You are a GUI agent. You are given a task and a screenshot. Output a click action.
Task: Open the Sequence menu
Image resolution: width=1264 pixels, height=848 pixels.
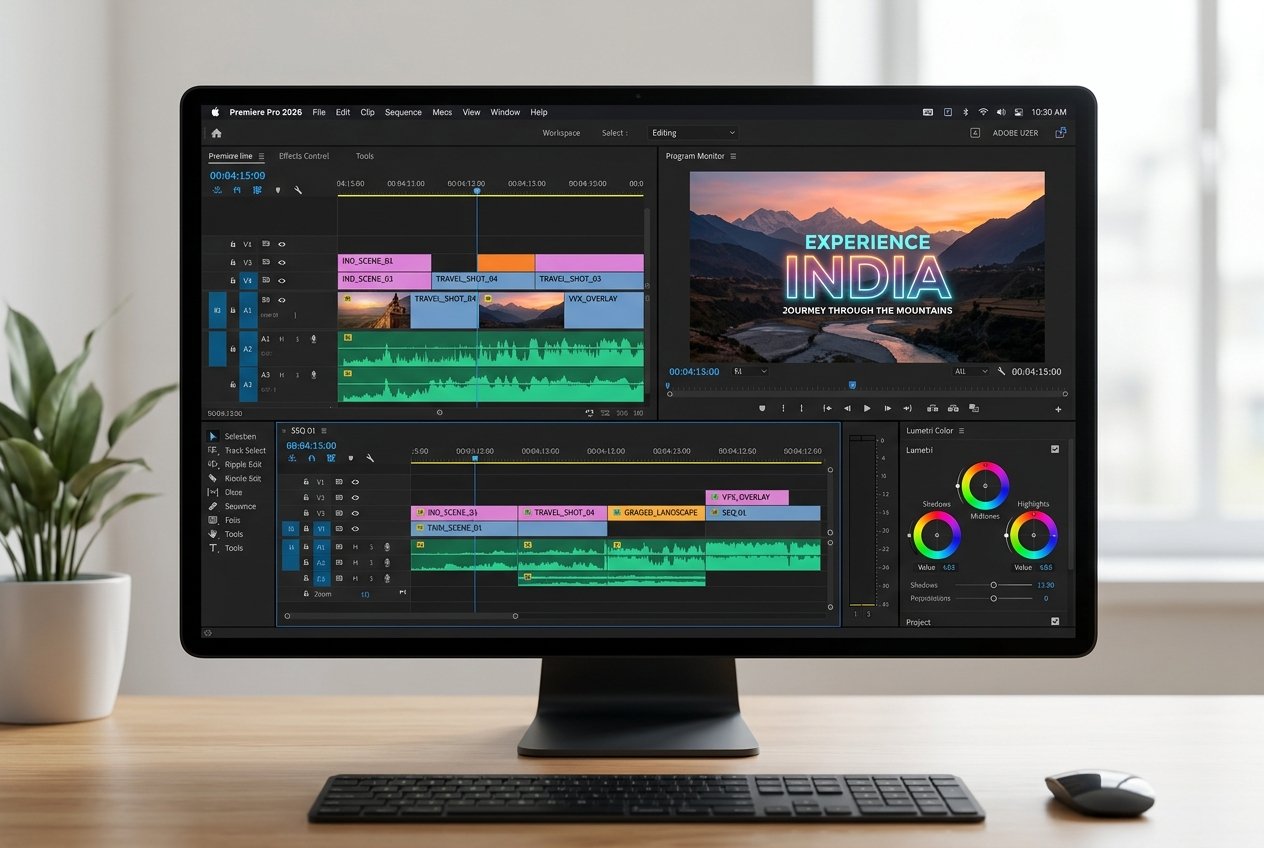point(403,112)
